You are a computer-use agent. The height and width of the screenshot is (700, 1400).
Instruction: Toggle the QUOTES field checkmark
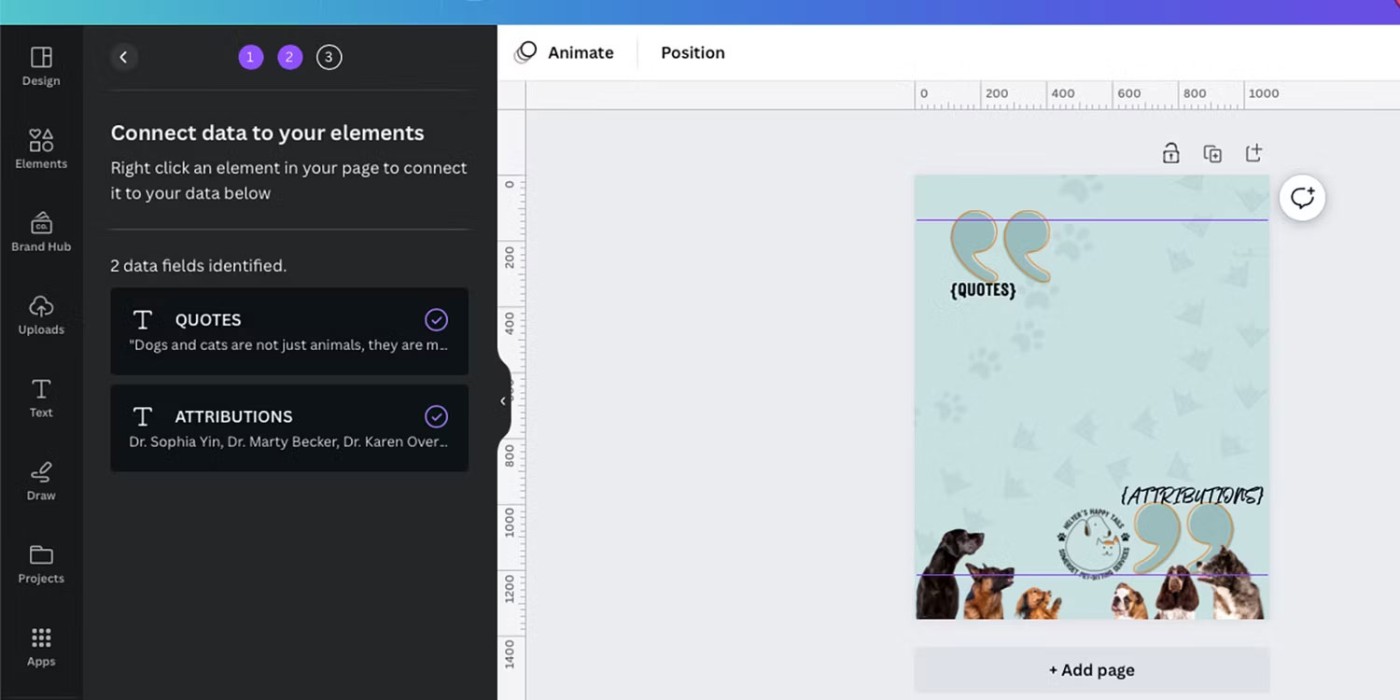tap(436, 319)
